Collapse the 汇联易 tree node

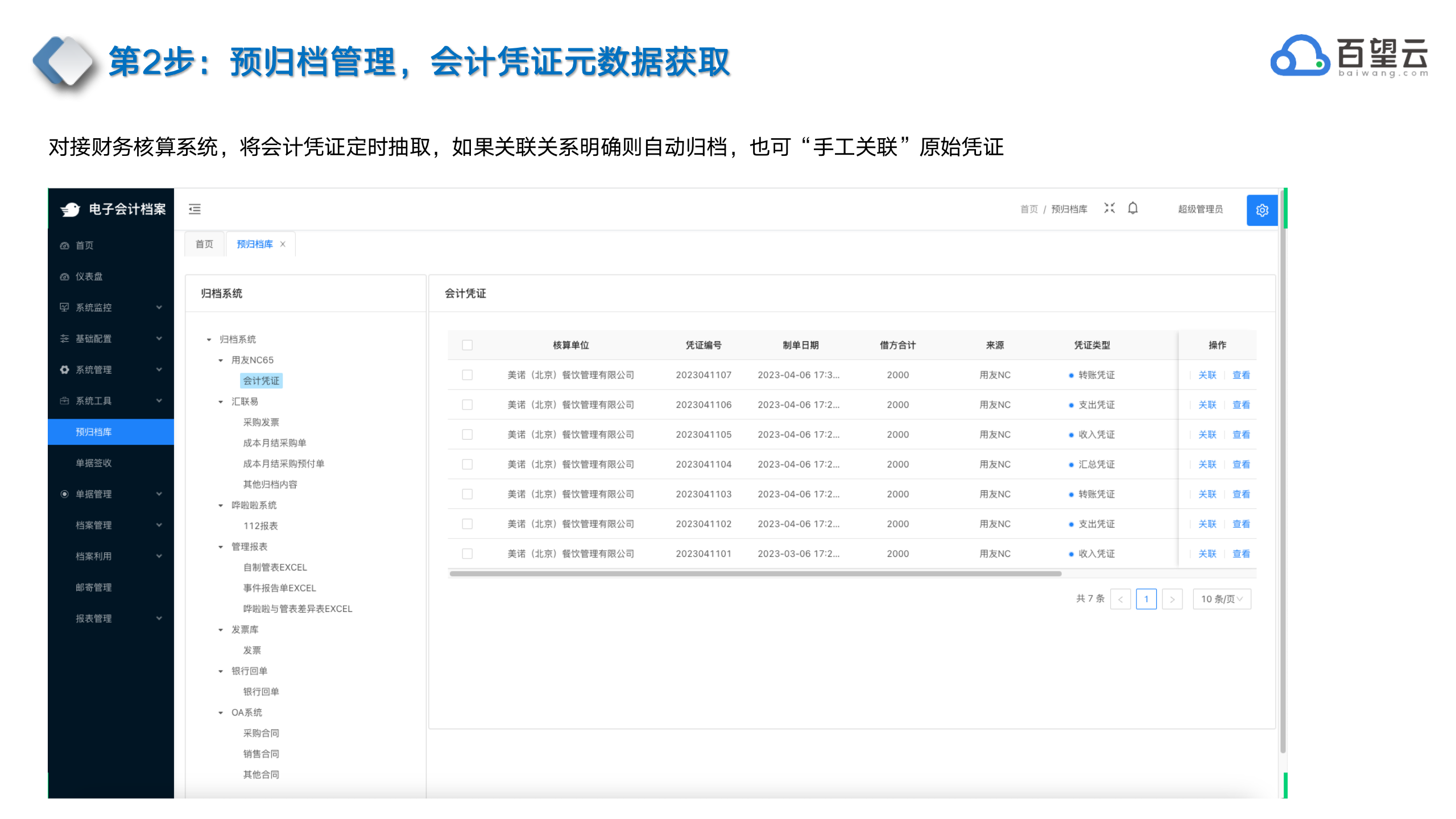coord(221,402)
